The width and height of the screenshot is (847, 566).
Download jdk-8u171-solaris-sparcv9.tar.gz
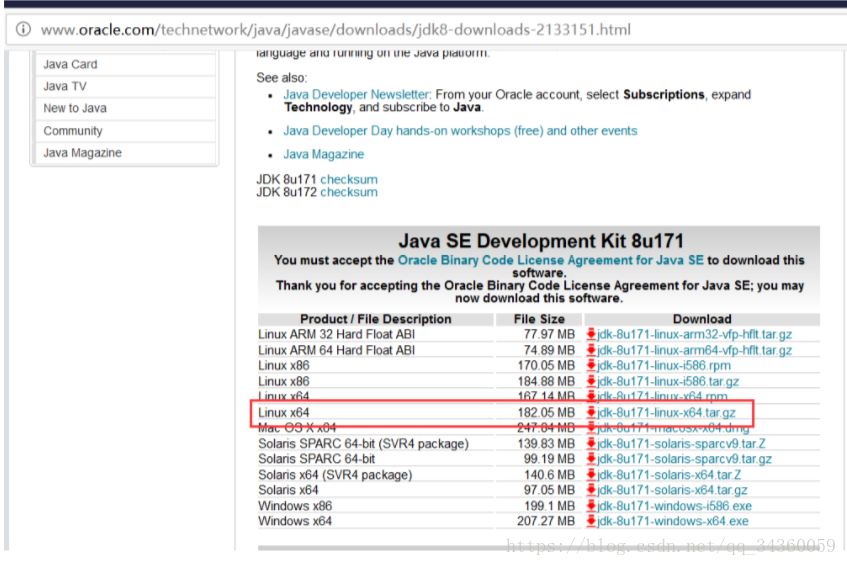pyautogui.click(x=684, y=459)
